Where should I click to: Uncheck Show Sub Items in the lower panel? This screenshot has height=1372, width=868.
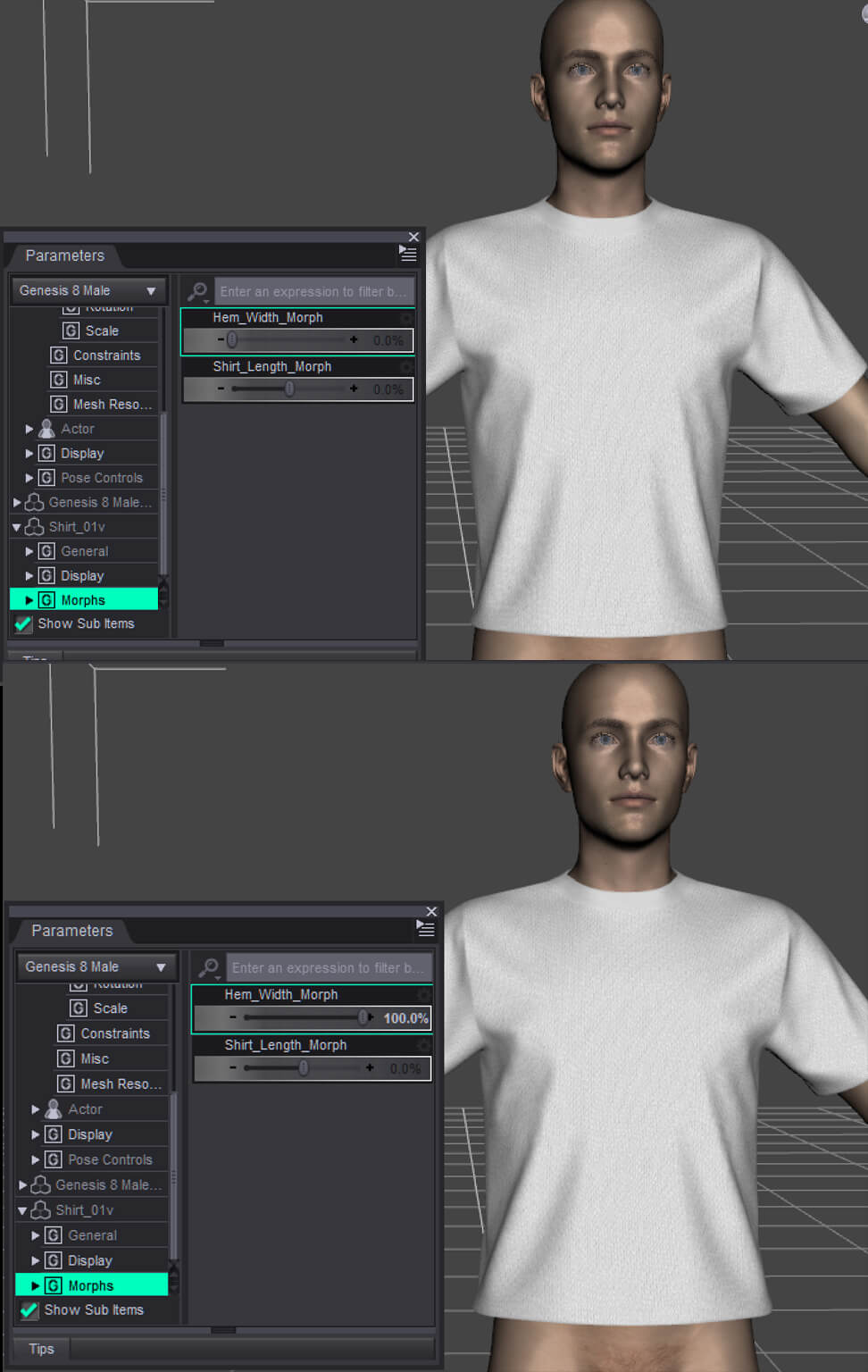point(29,1309)
